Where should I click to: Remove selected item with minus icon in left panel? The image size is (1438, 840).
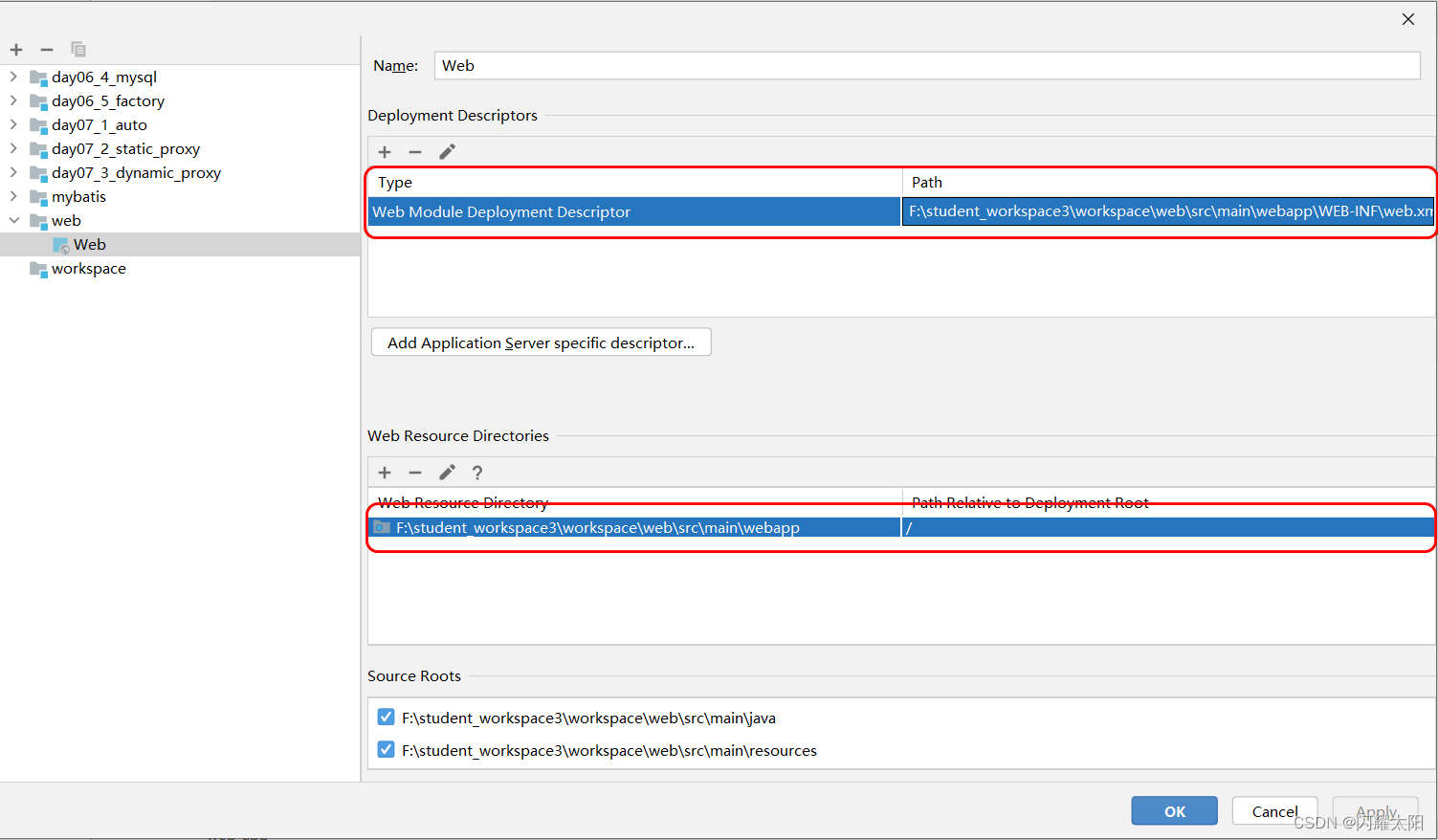coord(47,50)
